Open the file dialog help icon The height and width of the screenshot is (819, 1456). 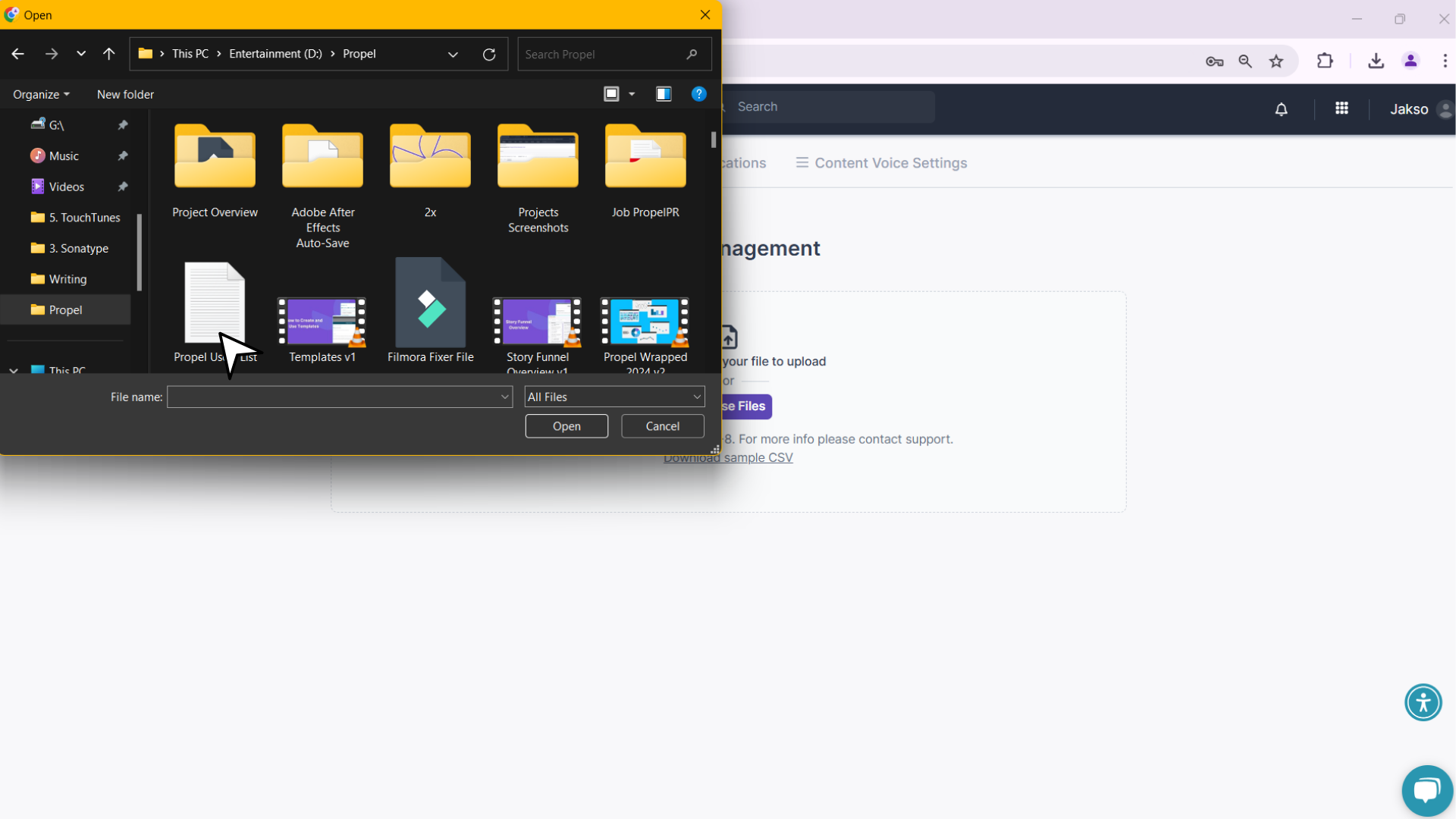pos(699,94)
